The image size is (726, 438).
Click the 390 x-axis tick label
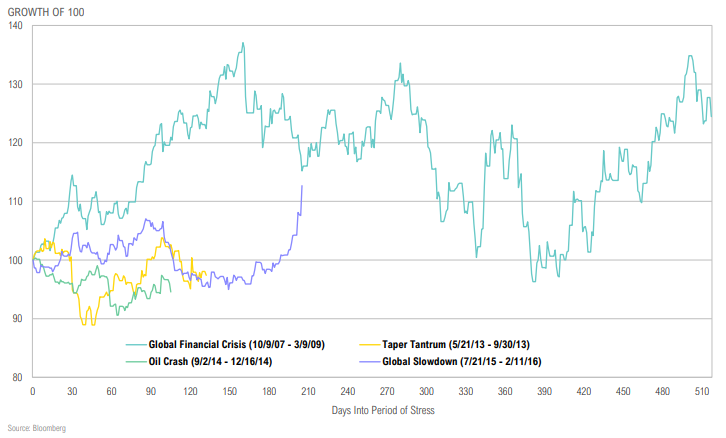(x=544, y=392)
